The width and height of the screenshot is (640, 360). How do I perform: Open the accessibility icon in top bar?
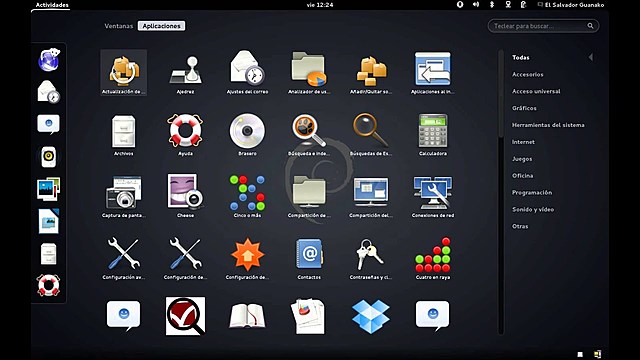[460, 4]
